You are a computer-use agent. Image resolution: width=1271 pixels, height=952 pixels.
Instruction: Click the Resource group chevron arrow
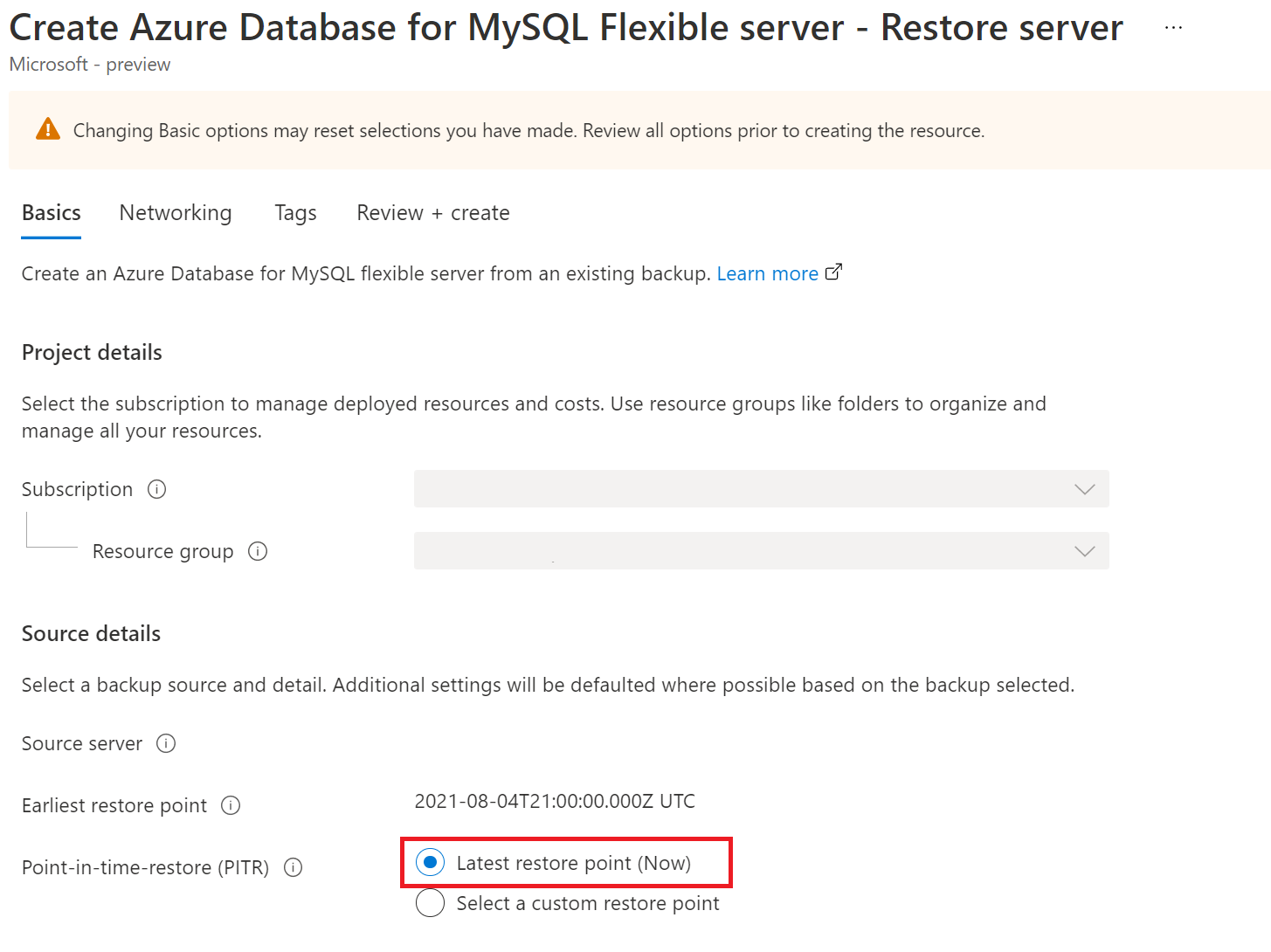point(1085,551)
